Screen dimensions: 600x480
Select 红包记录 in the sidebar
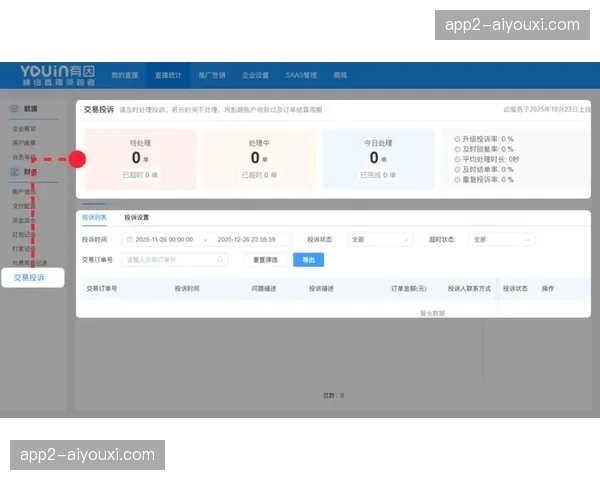tap(24, 234)
